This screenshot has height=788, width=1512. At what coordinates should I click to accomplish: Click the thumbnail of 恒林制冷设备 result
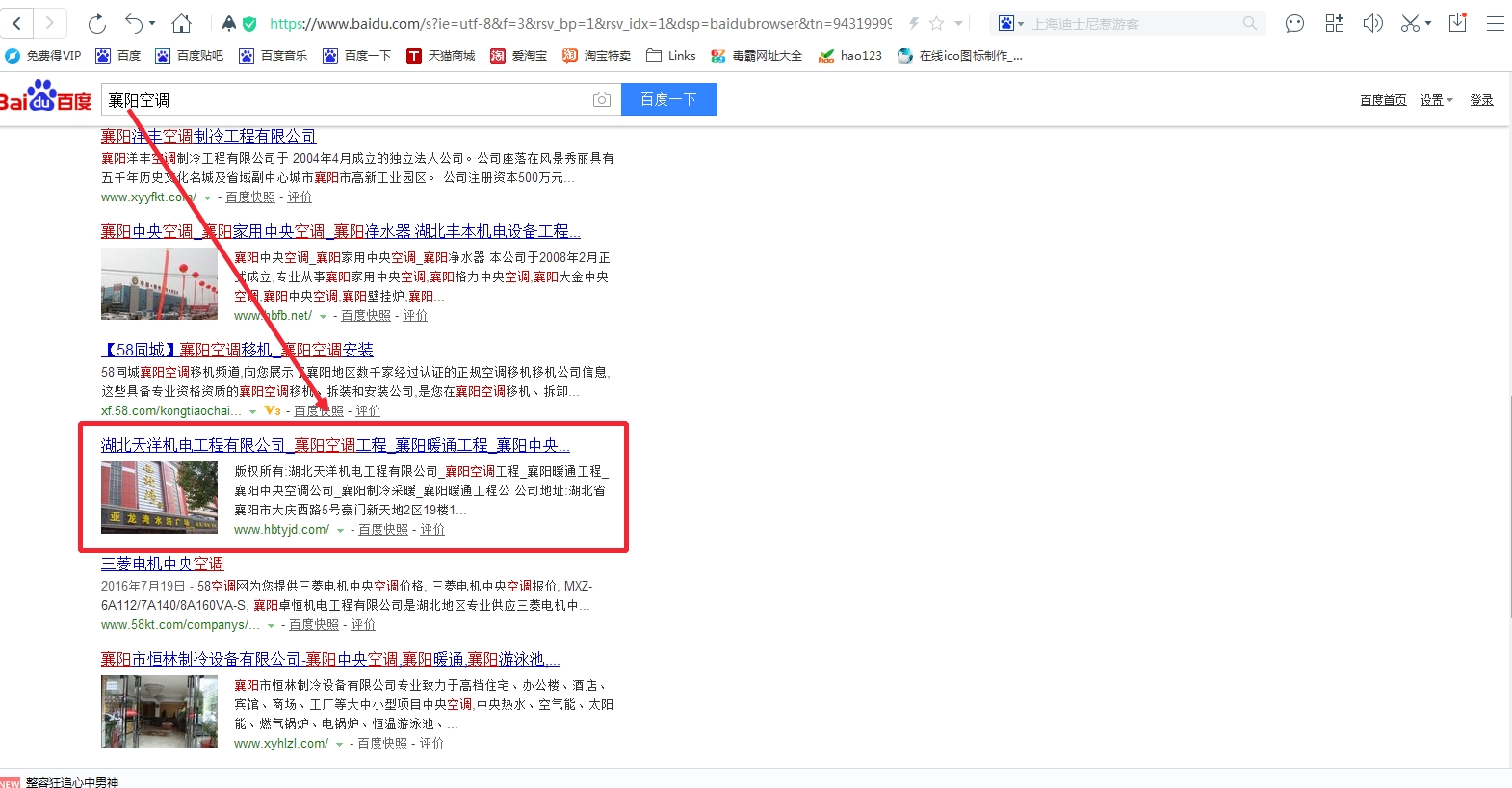pyautogui.click(x=159, y=711)
